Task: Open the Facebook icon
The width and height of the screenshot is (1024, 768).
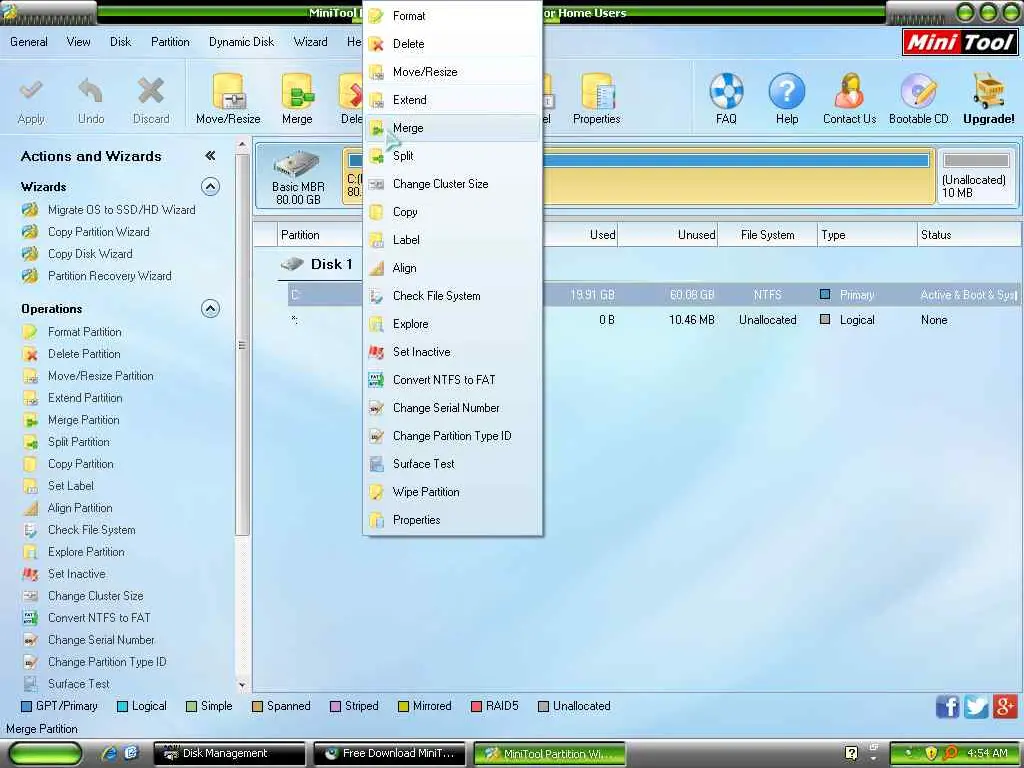Action: 948,706
